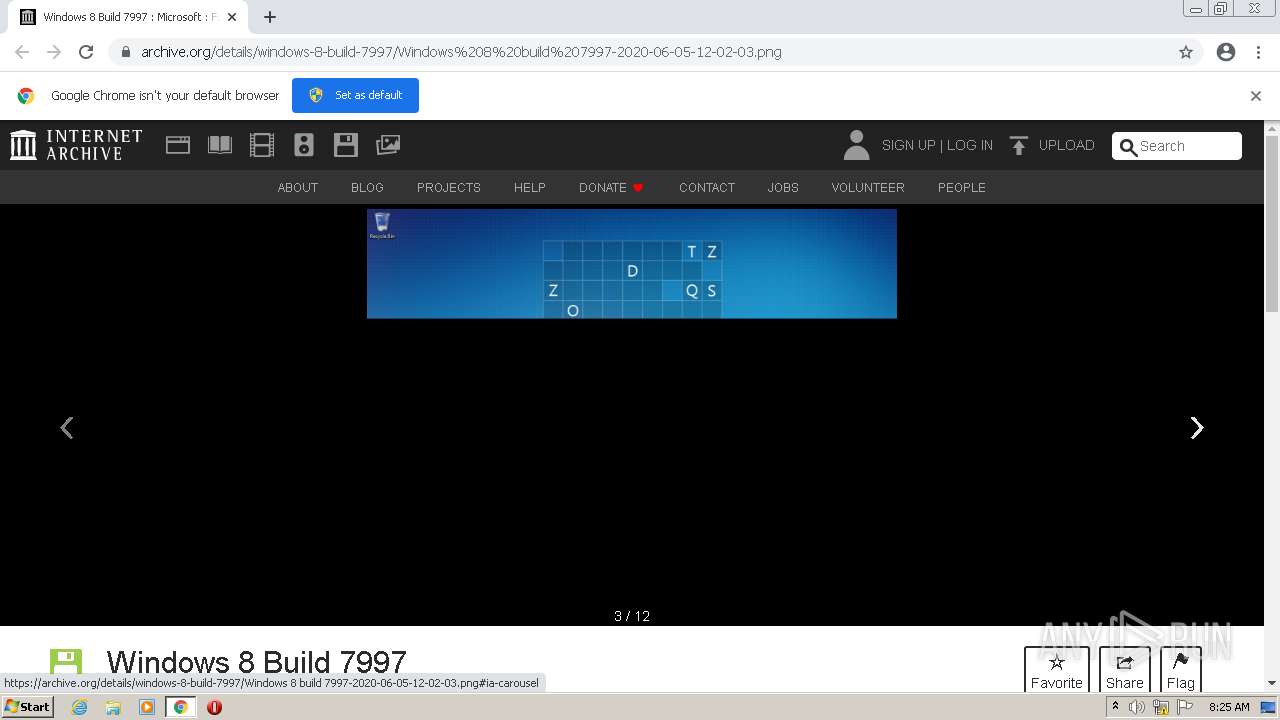The image size is (1280, 720).
Task: Dismiss the default browser notification bar
Action: click(x=1256, y=96)
